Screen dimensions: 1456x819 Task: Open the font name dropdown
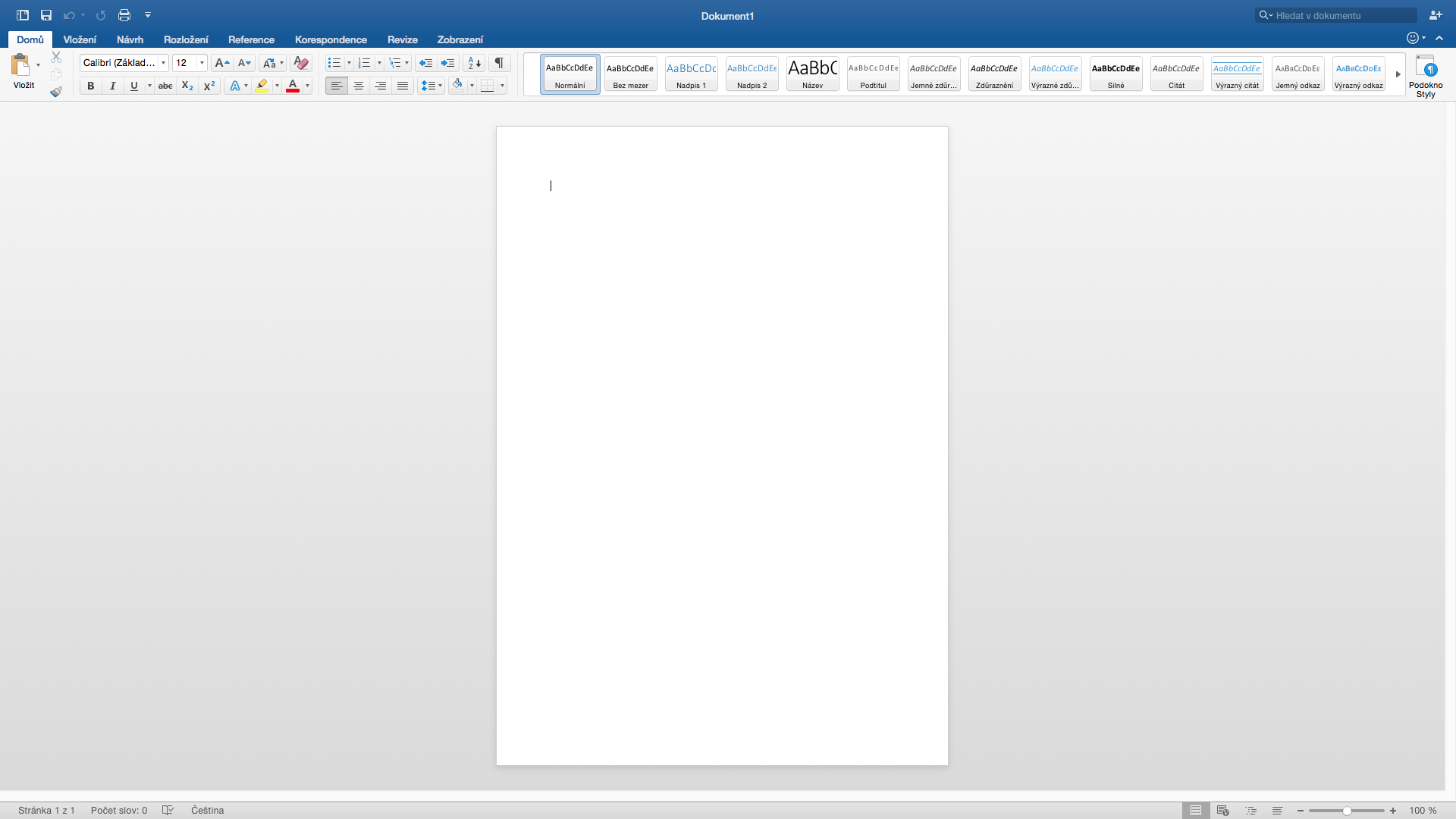coord(163,63)
